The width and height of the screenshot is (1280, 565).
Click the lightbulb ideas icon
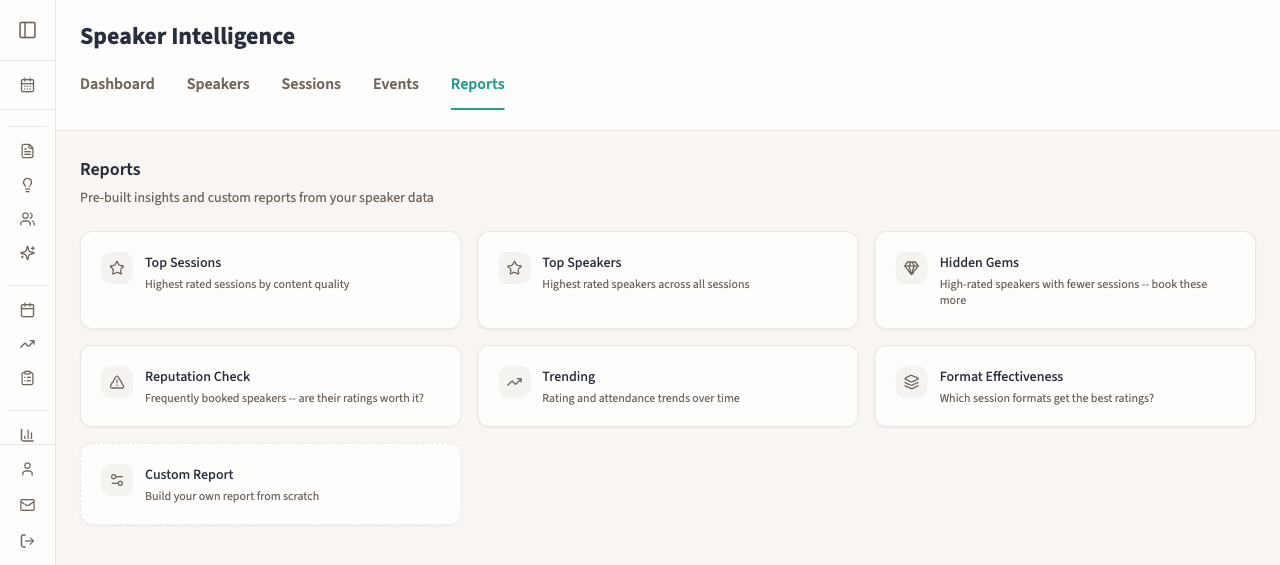click(28, 185)
